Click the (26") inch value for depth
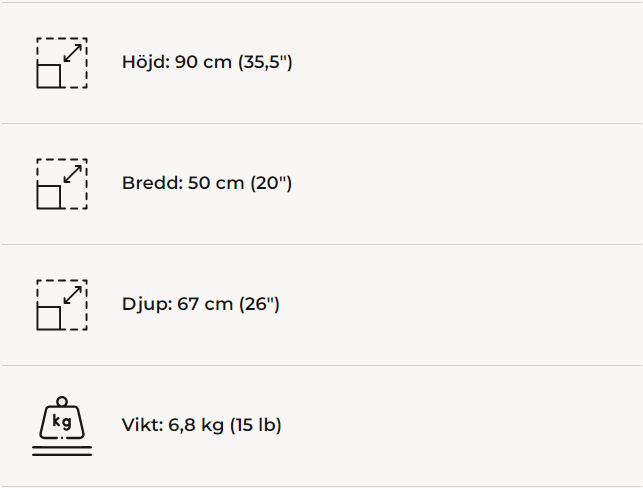This screenshot has height=488, width=643. (258, 304)
